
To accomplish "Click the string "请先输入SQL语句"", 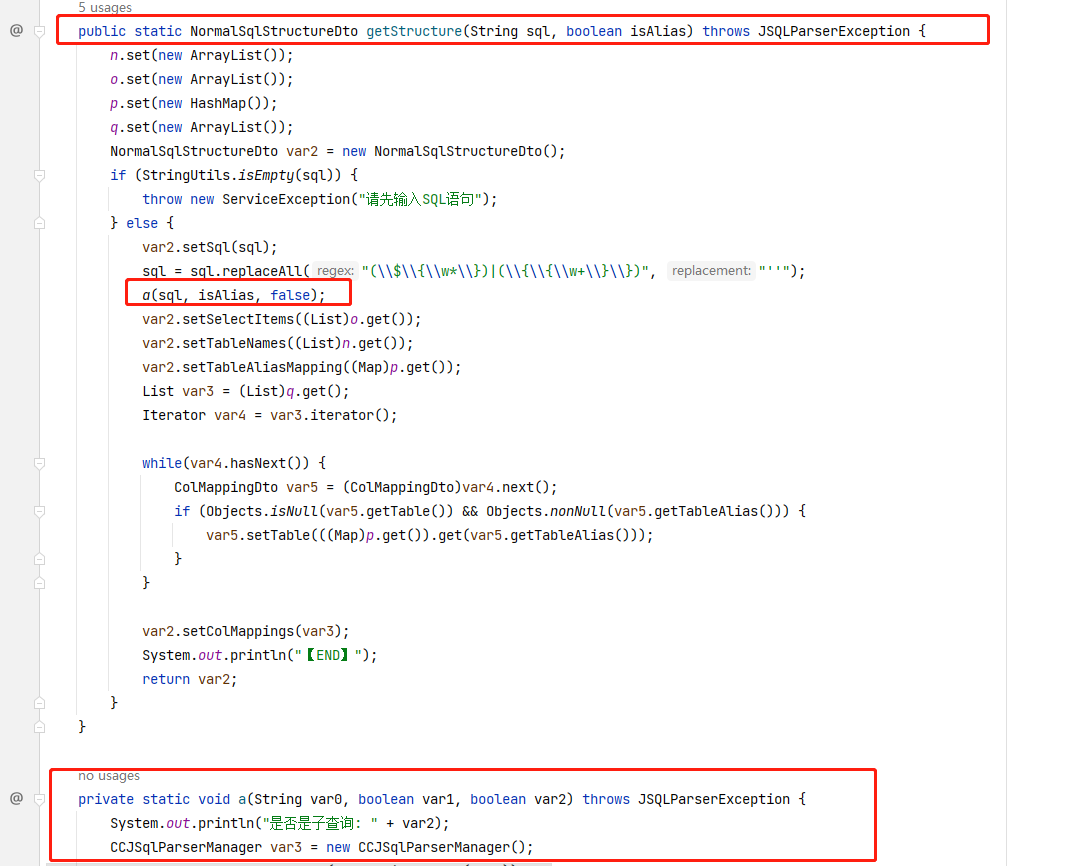I will tap(420, 199).
